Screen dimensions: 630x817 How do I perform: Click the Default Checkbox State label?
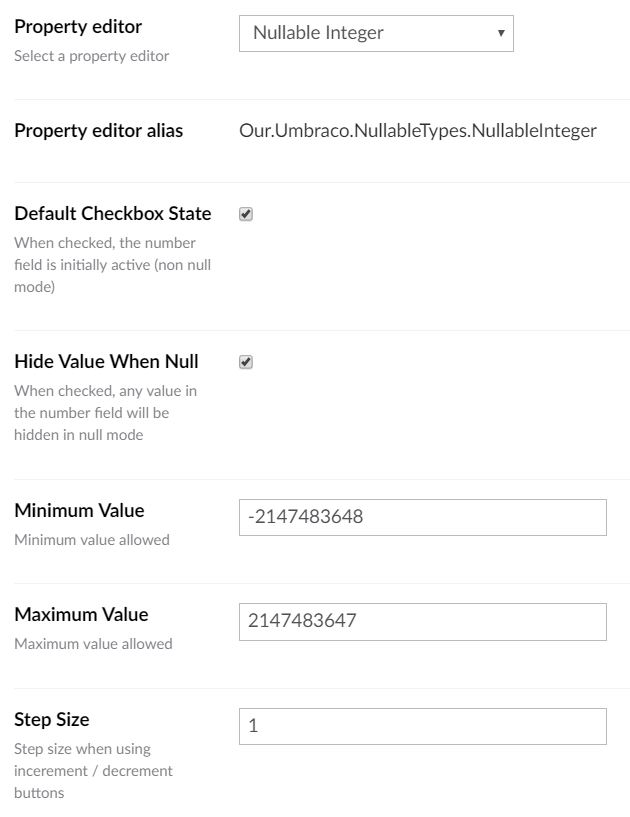click(113, 214)
